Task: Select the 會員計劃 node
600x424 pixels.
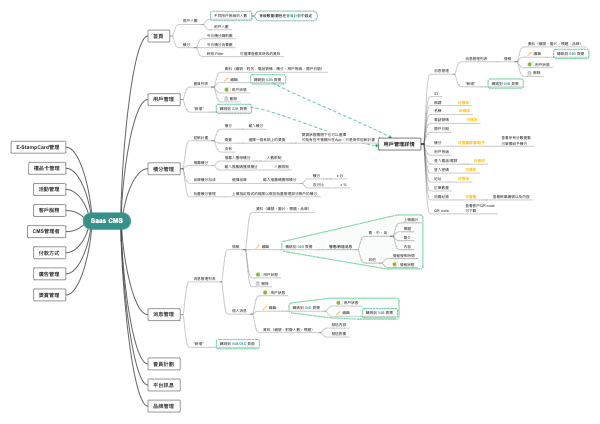Action: click(x=162, y=363)
